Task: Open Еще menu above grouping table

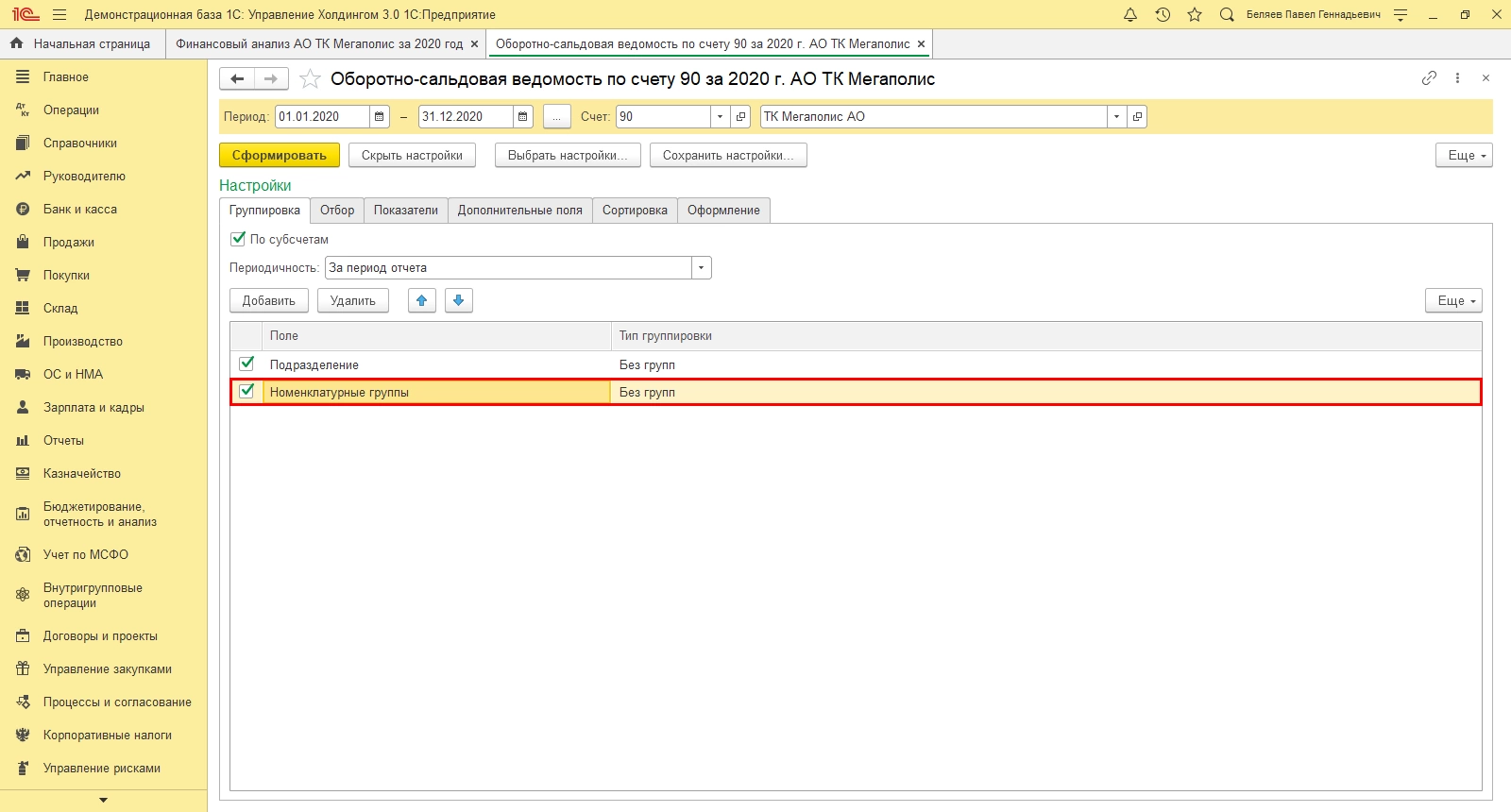Action: pos(1453,300)
